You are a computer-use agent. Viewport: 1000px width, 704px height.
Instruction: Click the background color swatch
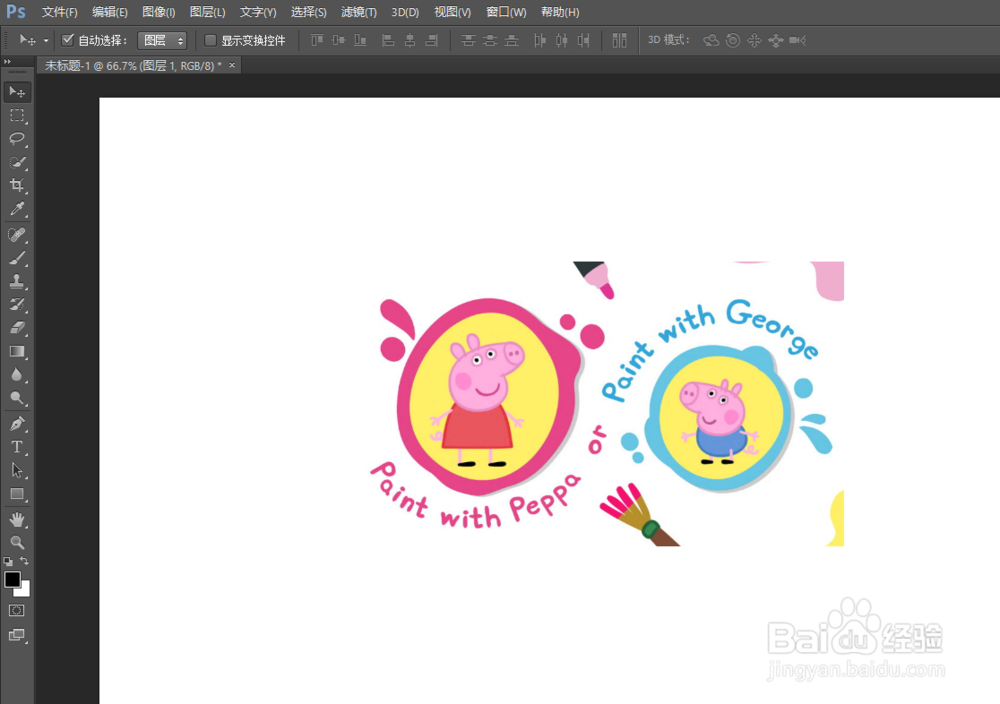(24, 590)
